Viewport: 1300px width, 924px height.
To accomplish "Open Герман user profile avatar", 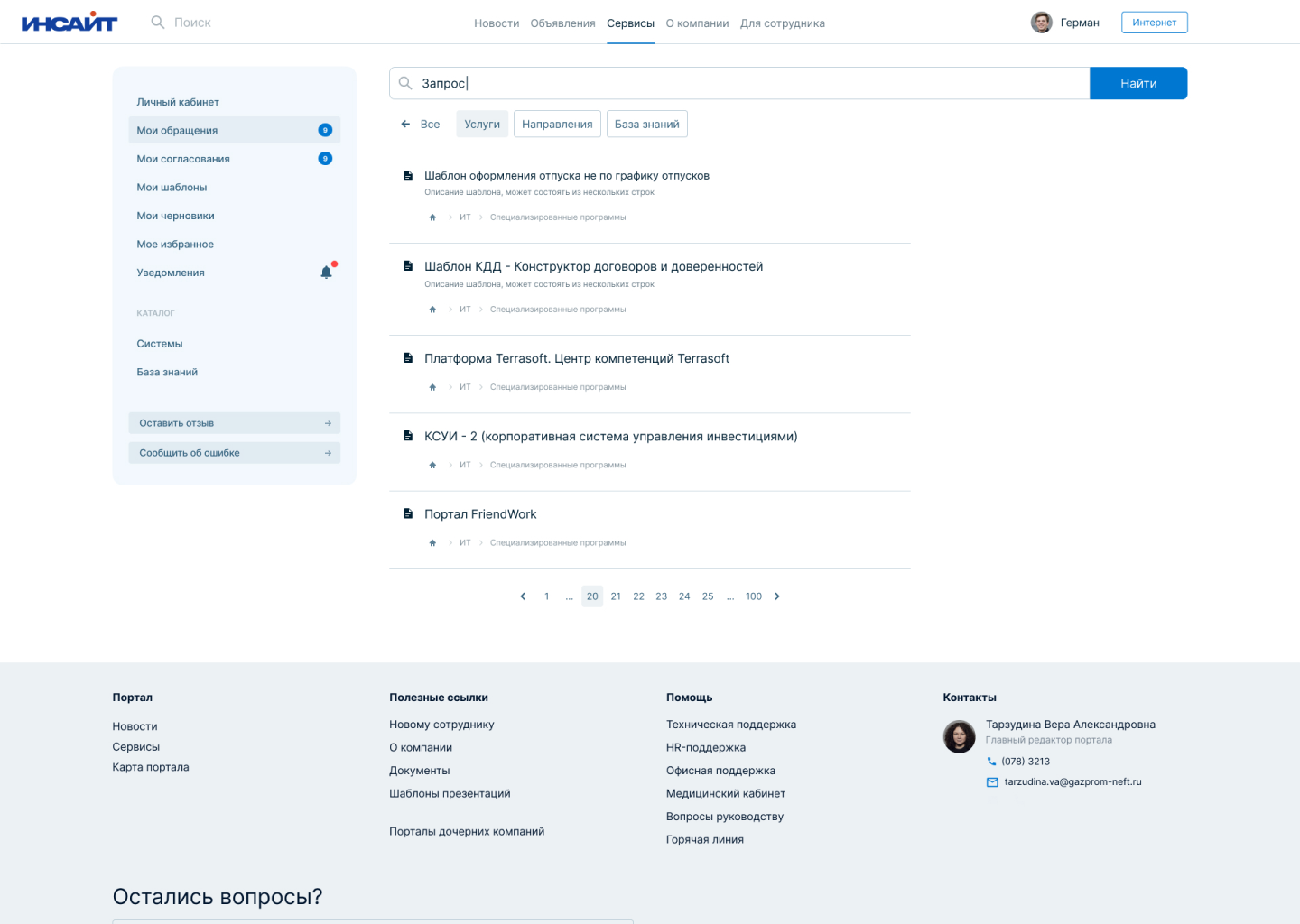I will tap(1041, 23).
